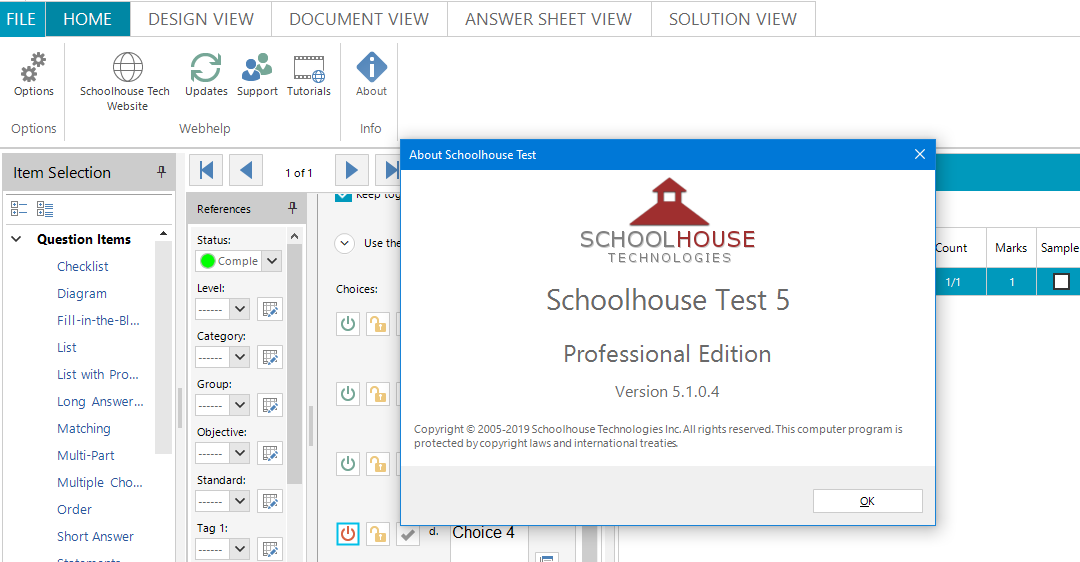Viewport: 1080px width, 562px height.
Task: Select the Matching question item
Action: [x=83, y=428]
